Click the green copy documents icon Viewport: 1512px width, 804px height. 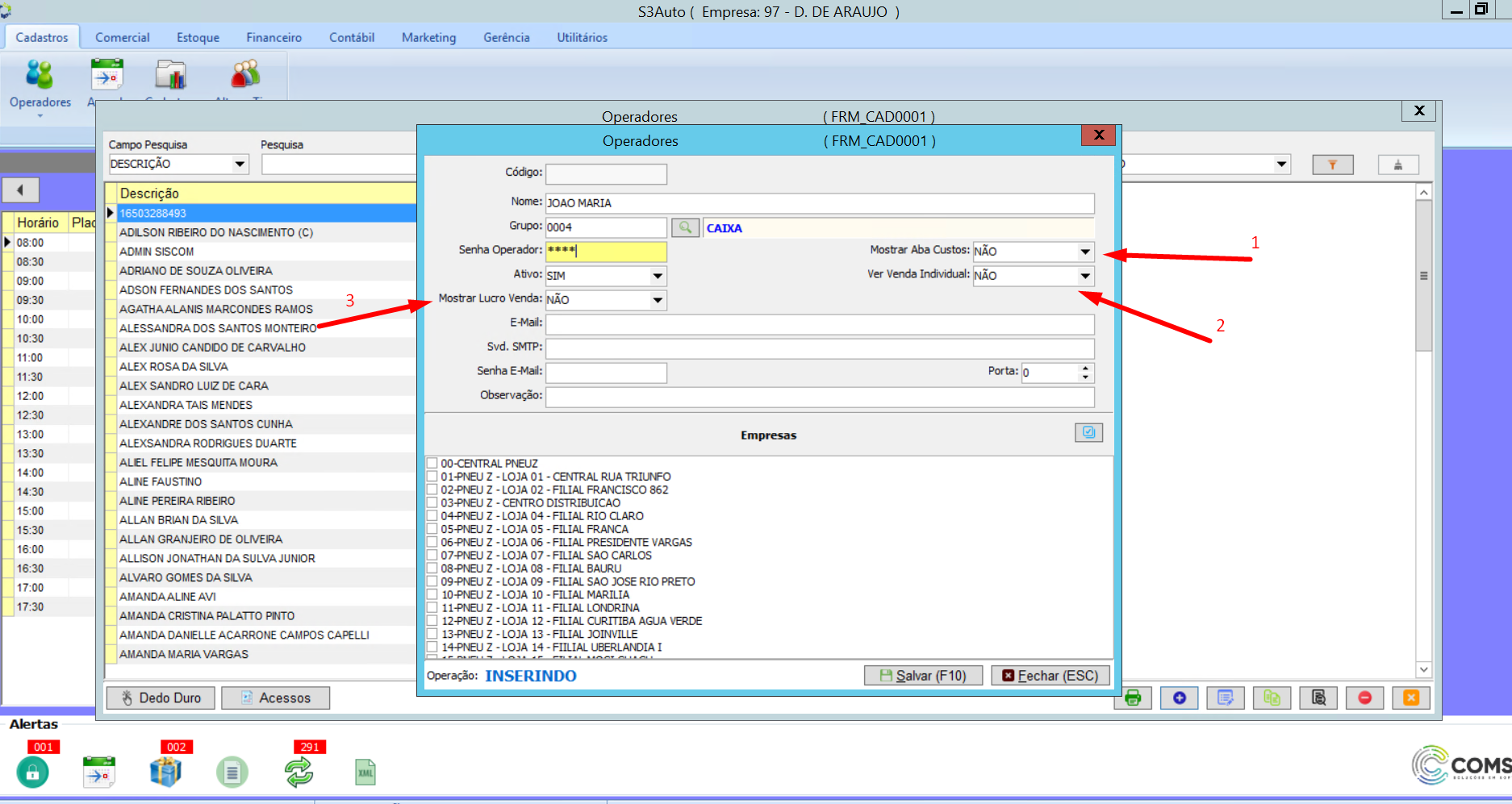1272,698
